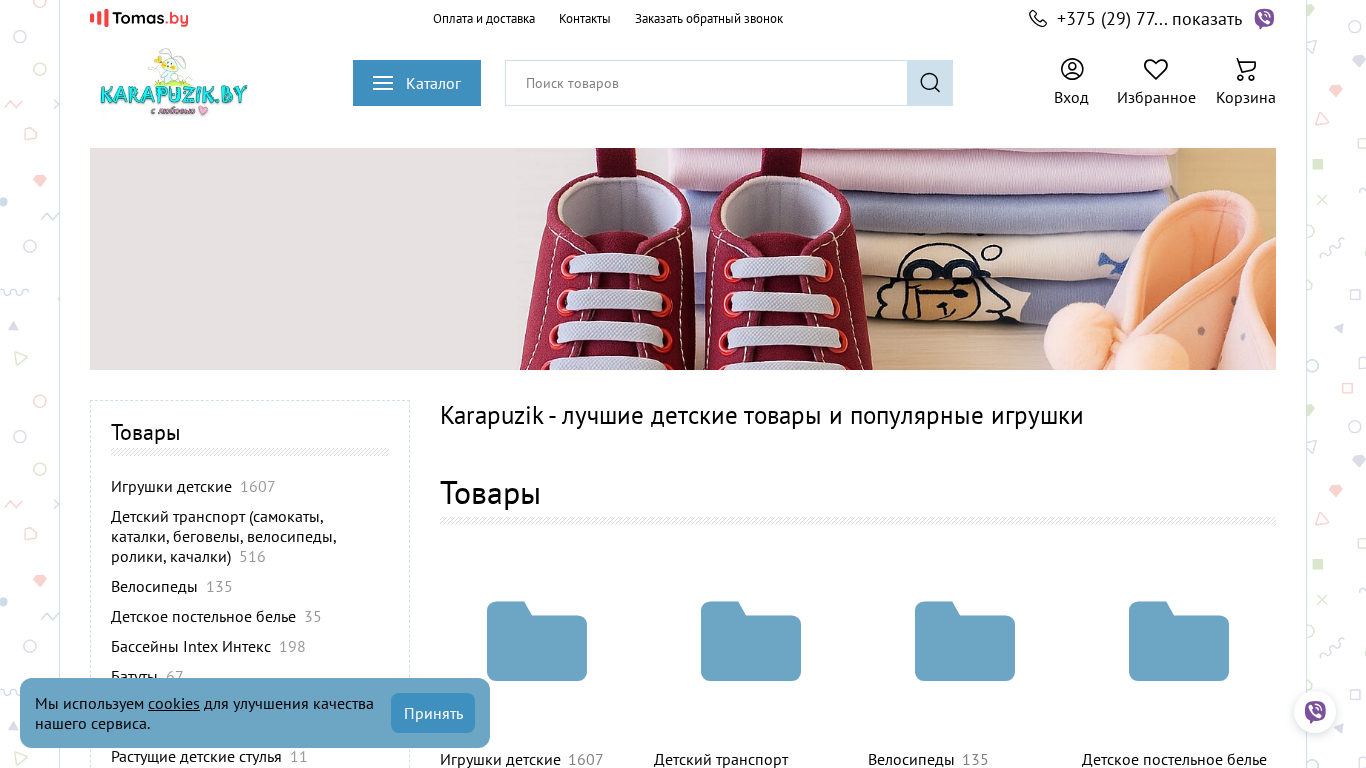Open sidebar Бассейны Intex Интекс
The width and height of the screenshot is (1366, 768).
tap(191, 647)
